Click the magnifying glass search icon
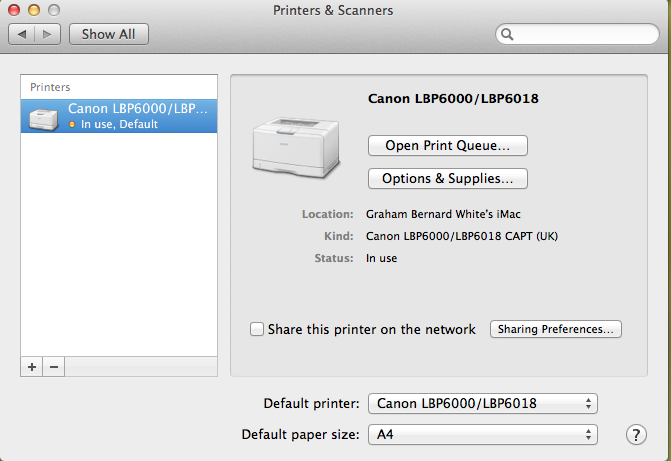671x461 pixels. pyautogui.click(x=508, y=34)
